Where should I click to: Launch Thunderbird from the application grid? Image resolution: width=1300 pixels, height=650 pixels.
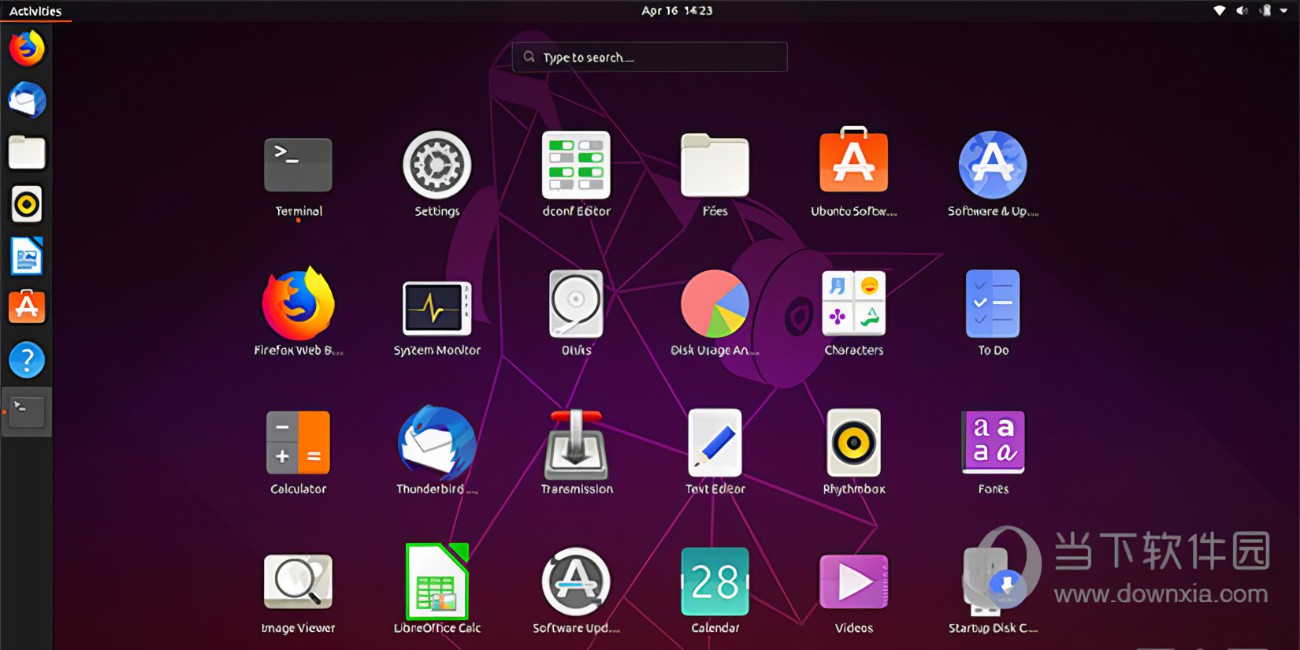tap(437, 443)
